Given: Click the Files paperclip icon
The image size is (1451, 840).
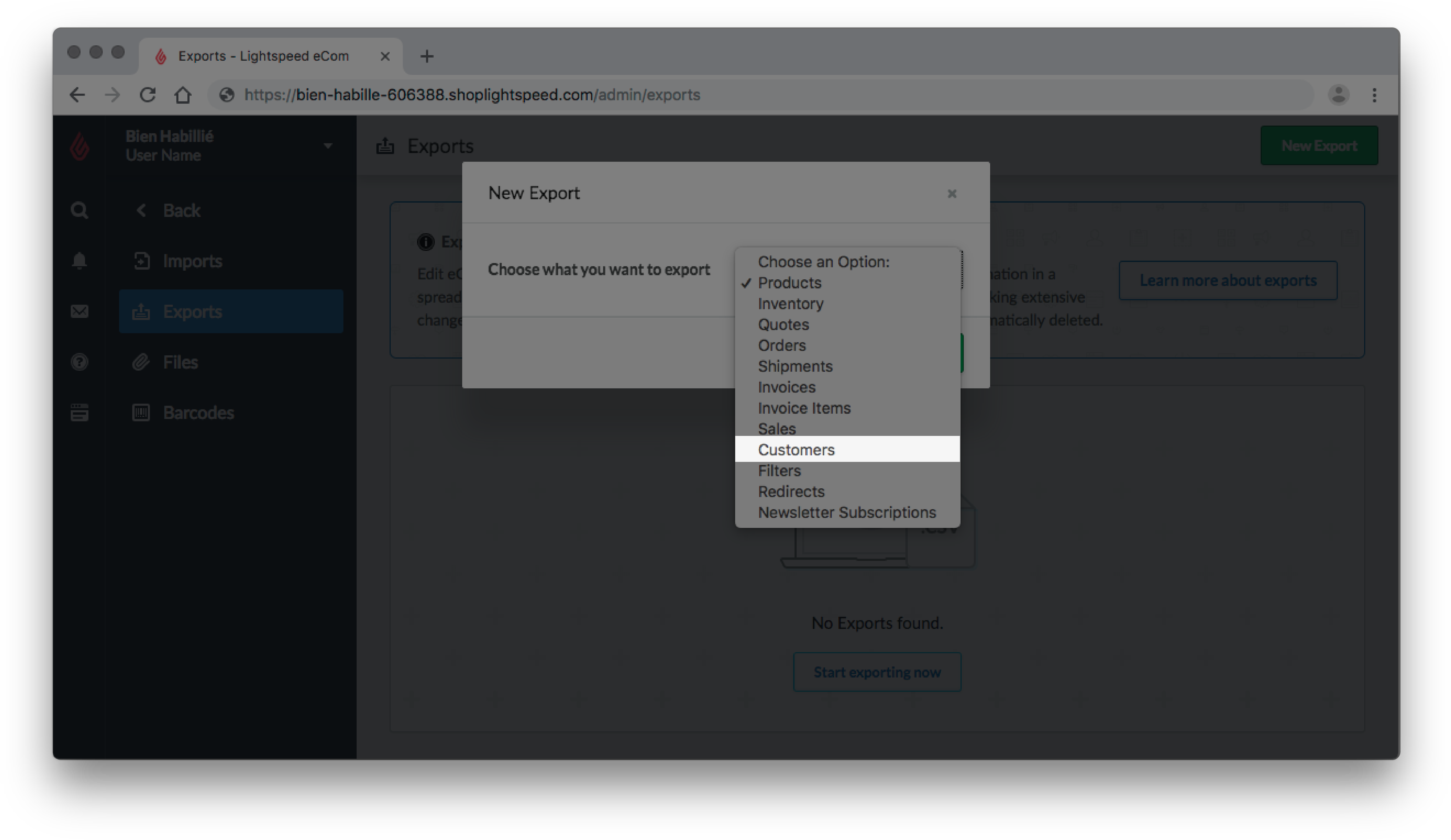Looking at the screenshot, I should pos(141,362).
